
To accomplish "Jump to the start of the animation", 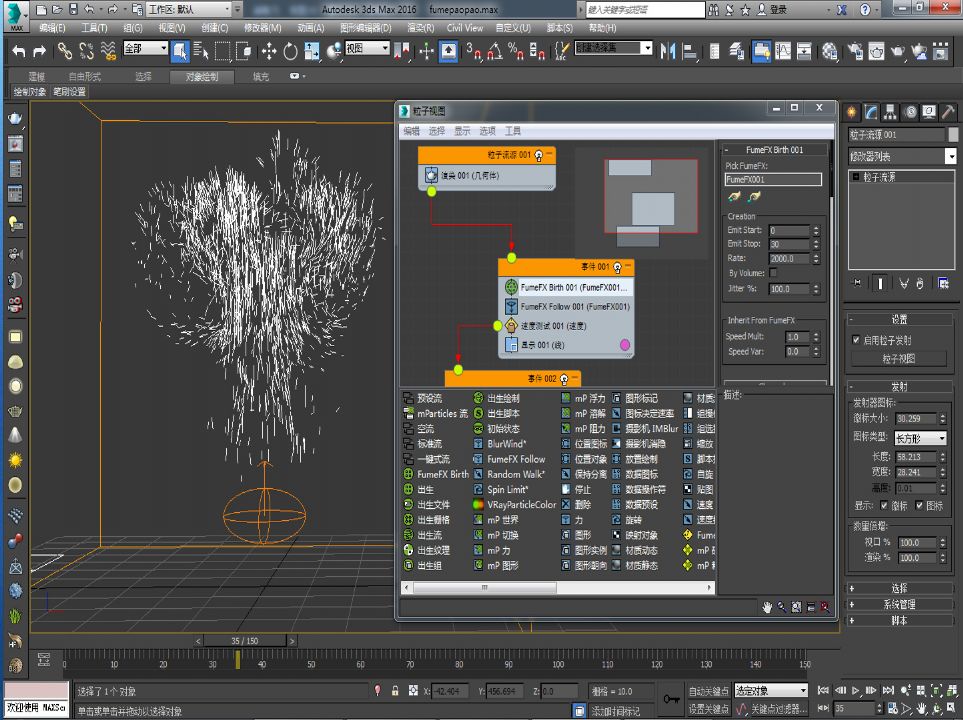I will pos(824,691).
